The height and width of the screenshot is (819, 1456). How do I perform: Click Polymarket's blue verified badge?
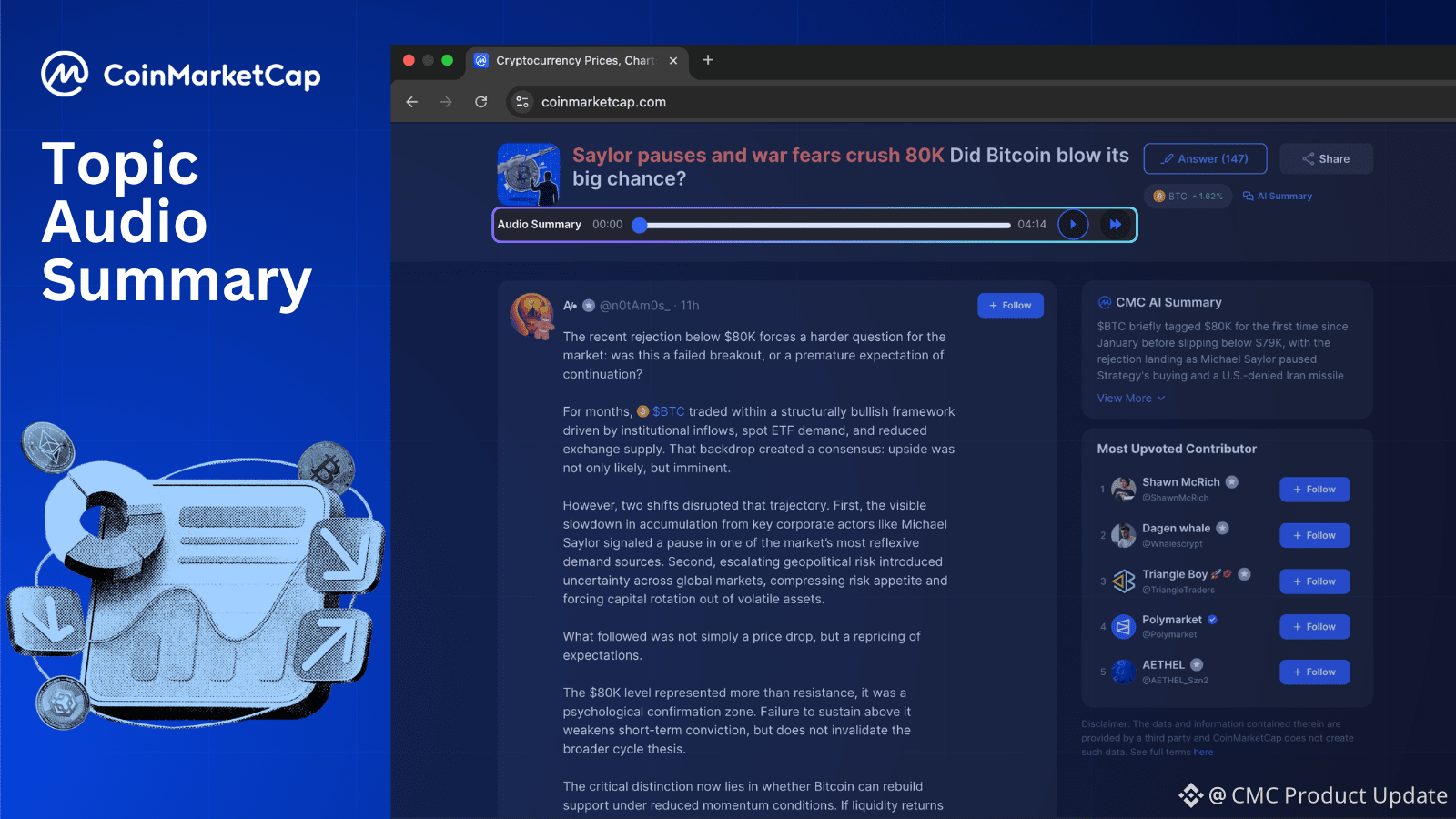pos(1213,620)
